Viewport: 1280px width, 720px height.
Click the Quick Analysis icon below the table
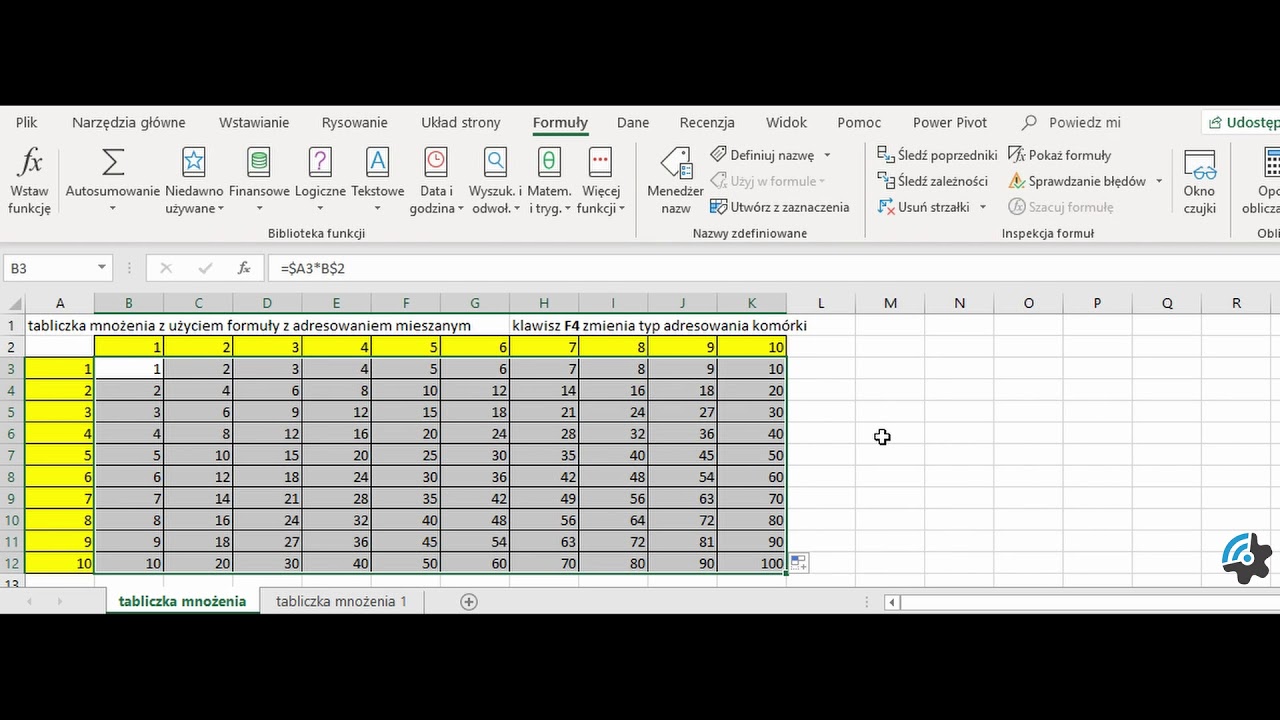(798, 563)
